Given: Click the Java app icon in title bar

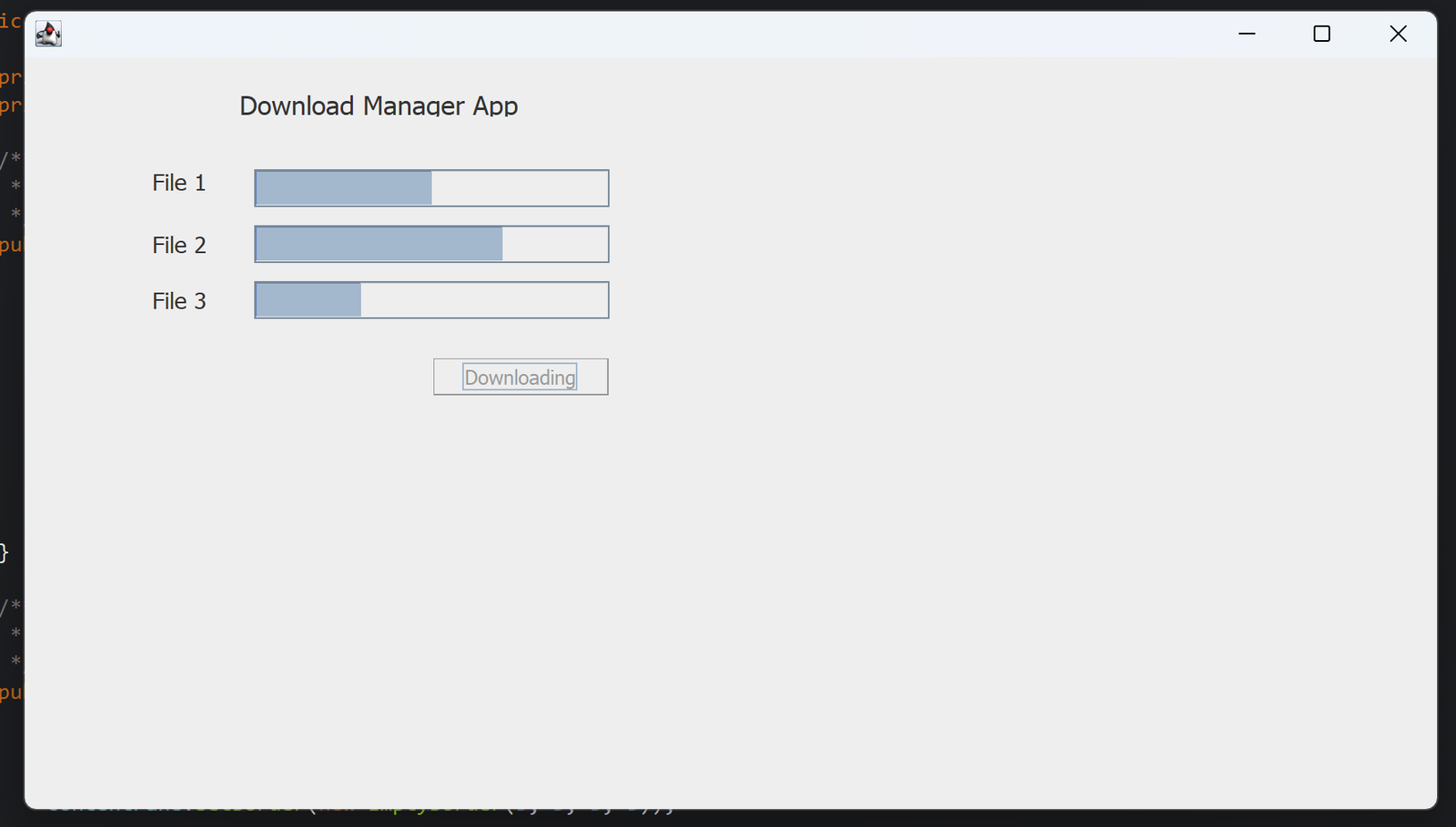Looking at the screenshot, I should point(48,34).
